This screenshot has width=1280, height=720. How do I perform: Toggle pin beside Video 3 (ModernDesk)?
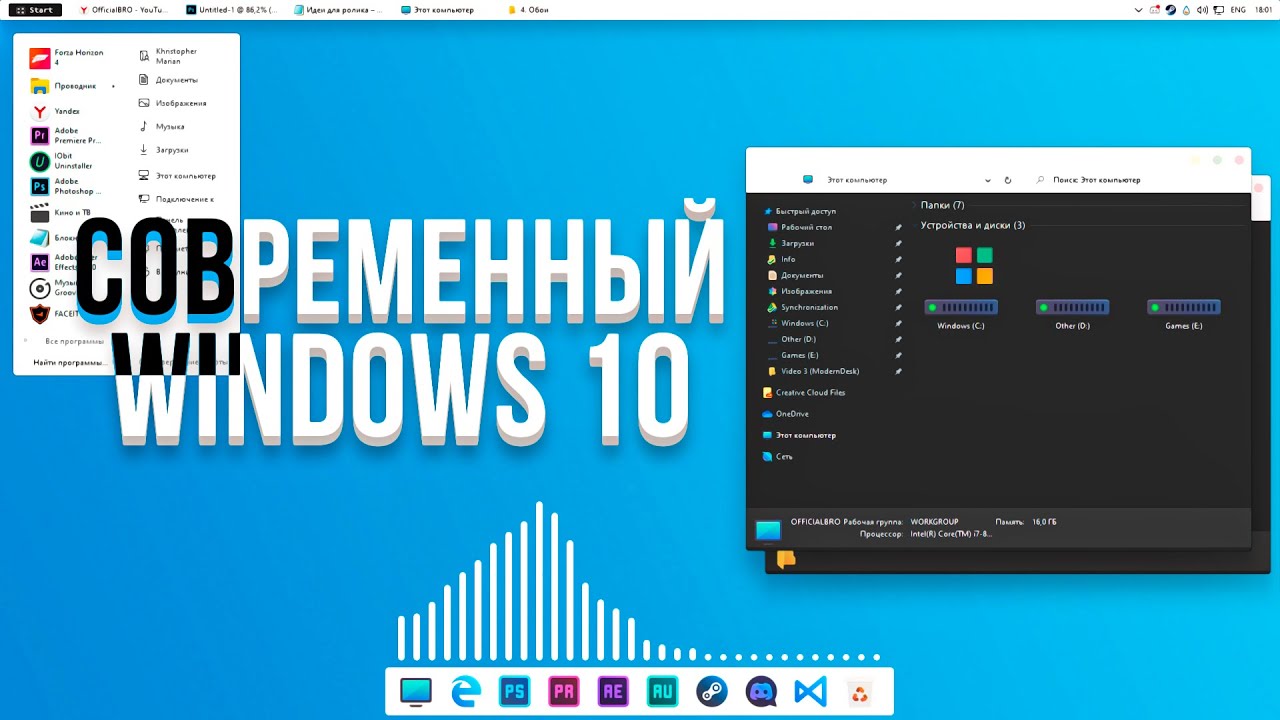(x=898, y=371)
